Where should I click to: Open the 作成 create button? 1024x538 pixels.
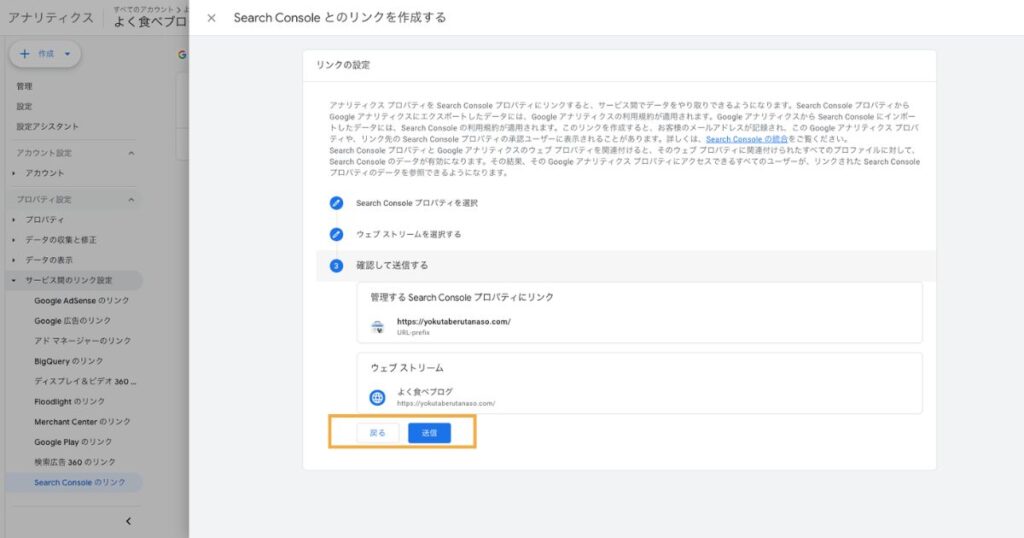point(45,54)
